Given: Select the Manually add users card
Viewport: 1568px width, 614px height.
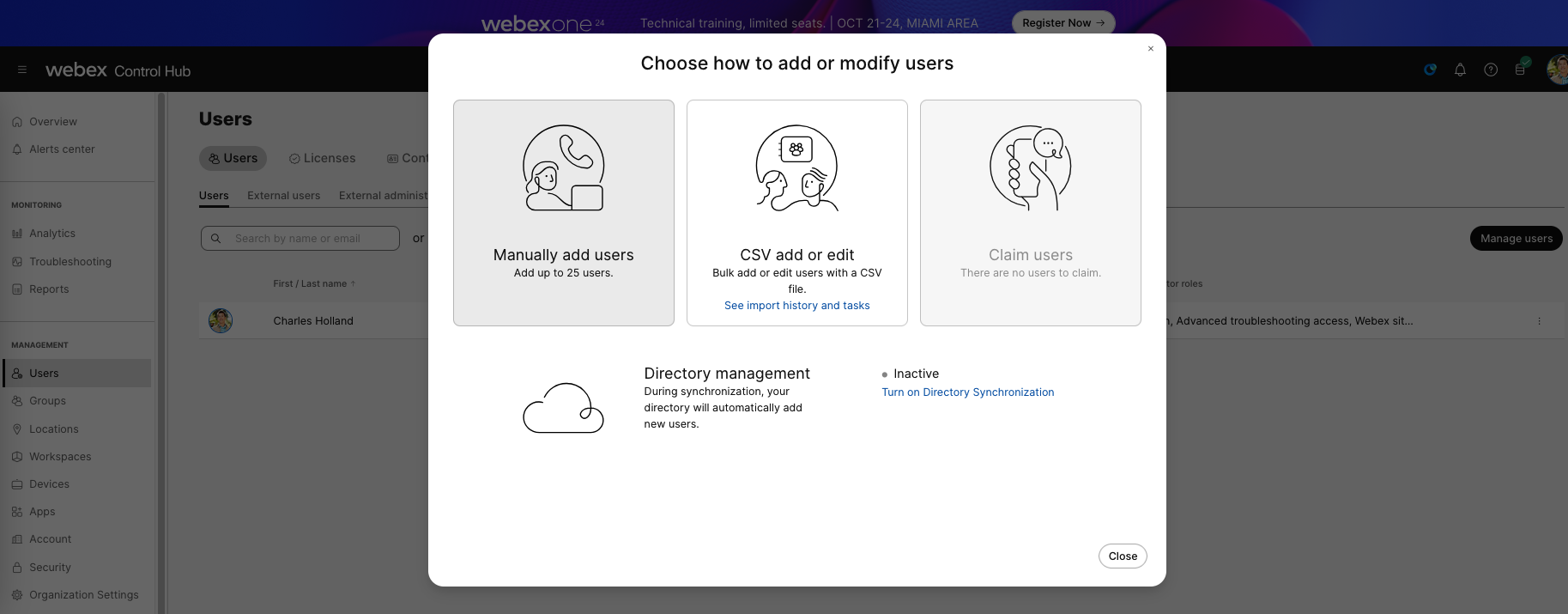Looking at the screenshot, I should (563, 213).
